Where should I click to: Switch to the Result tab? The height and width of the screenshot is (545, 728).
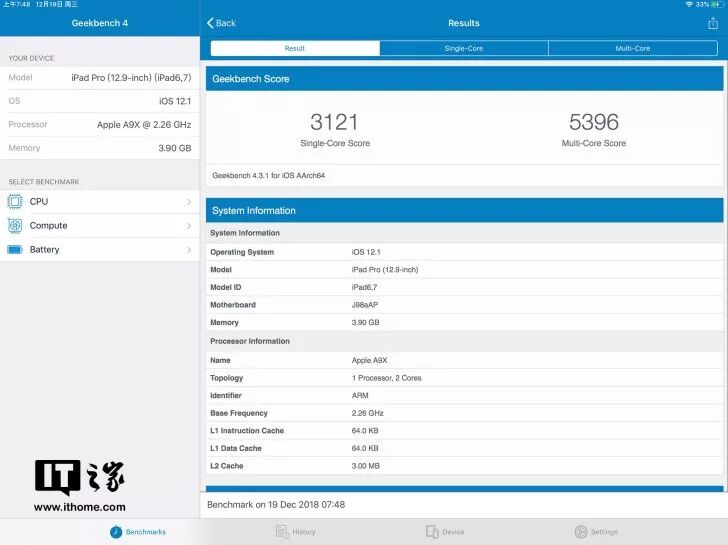[295, 48]
